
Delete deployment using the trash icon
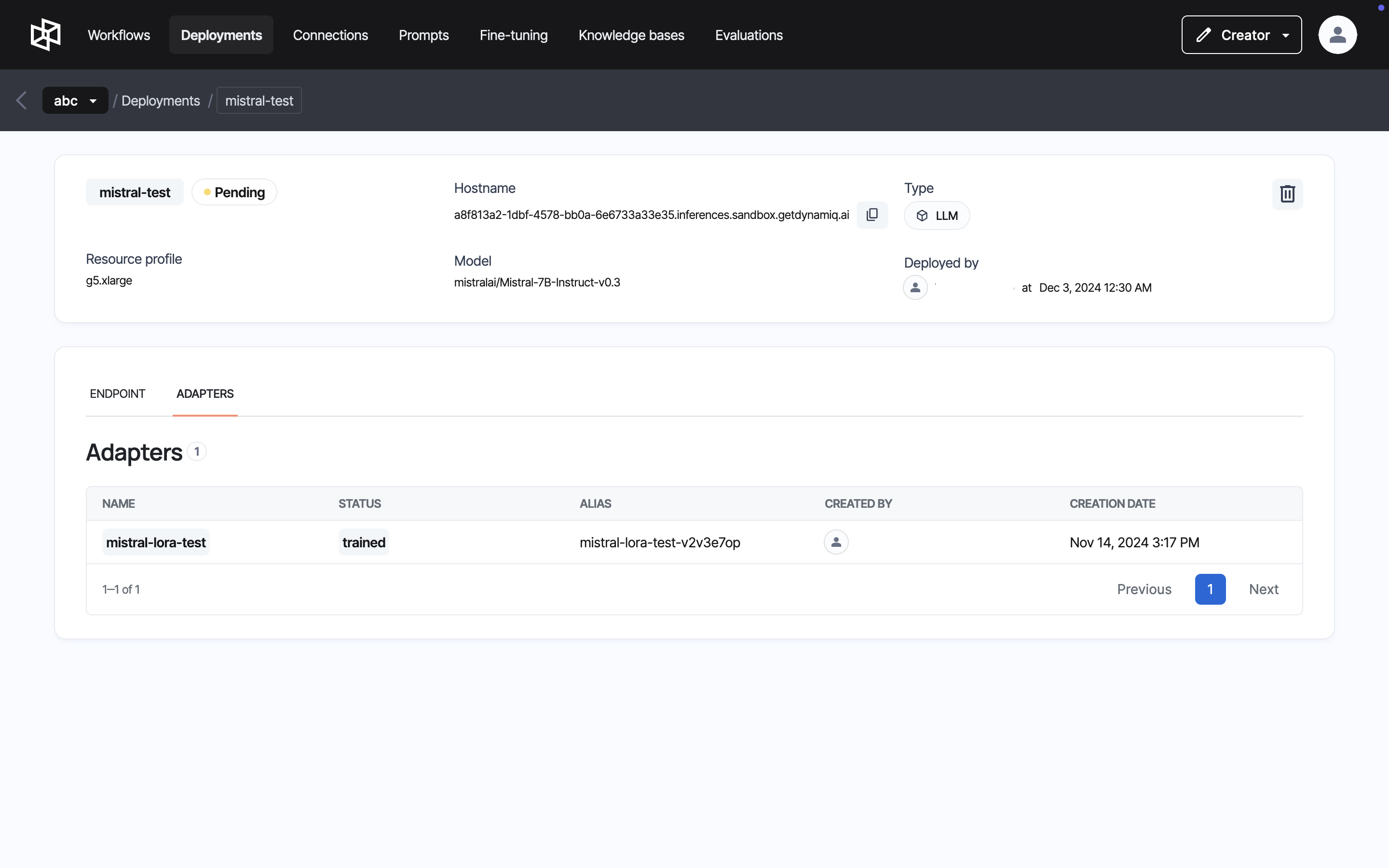pos(1287,194)
